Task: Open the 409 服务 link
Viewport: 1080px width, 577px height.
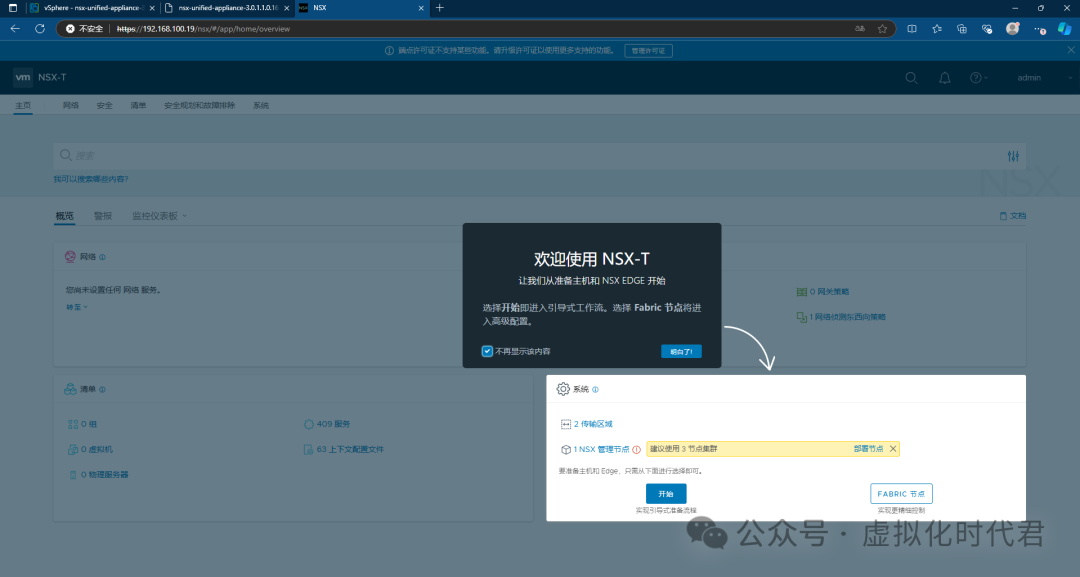Action: click(333, 424)
